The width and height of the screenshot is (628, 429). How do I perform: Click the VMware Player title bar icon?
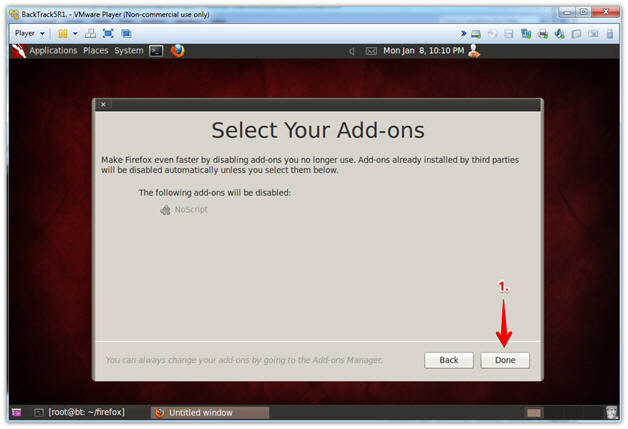pyautogui.click(x=14, y=14)
